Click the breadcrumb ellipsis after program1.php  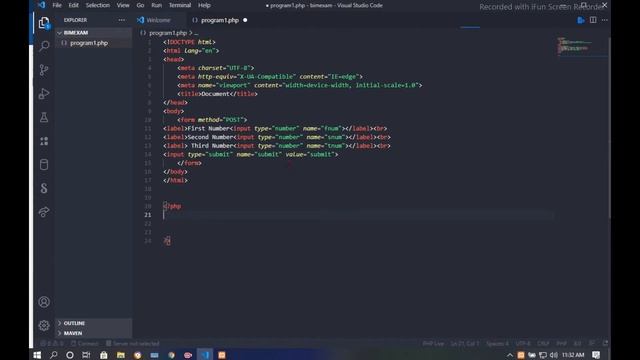point(196,33)
